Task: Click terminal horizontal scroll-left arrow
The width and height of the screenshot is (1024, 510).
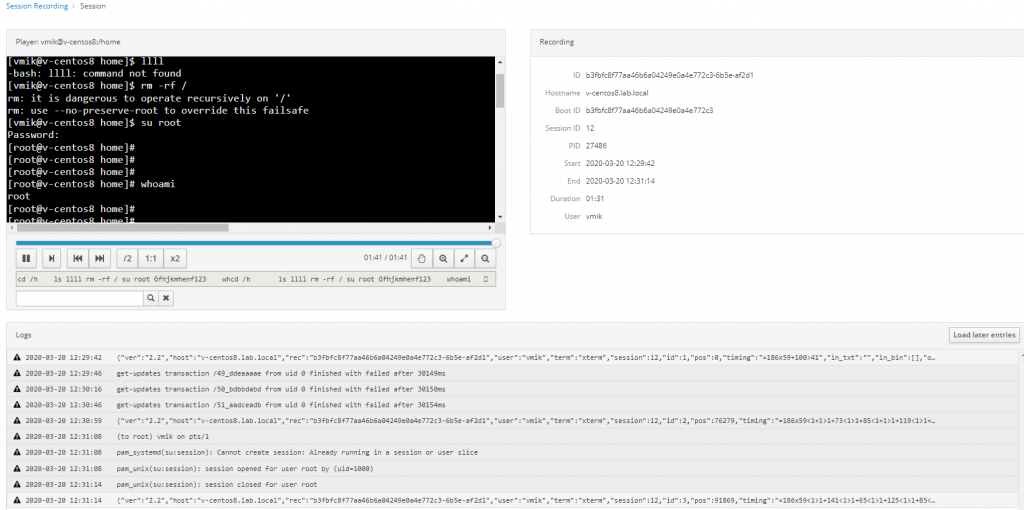Action: 11,228
